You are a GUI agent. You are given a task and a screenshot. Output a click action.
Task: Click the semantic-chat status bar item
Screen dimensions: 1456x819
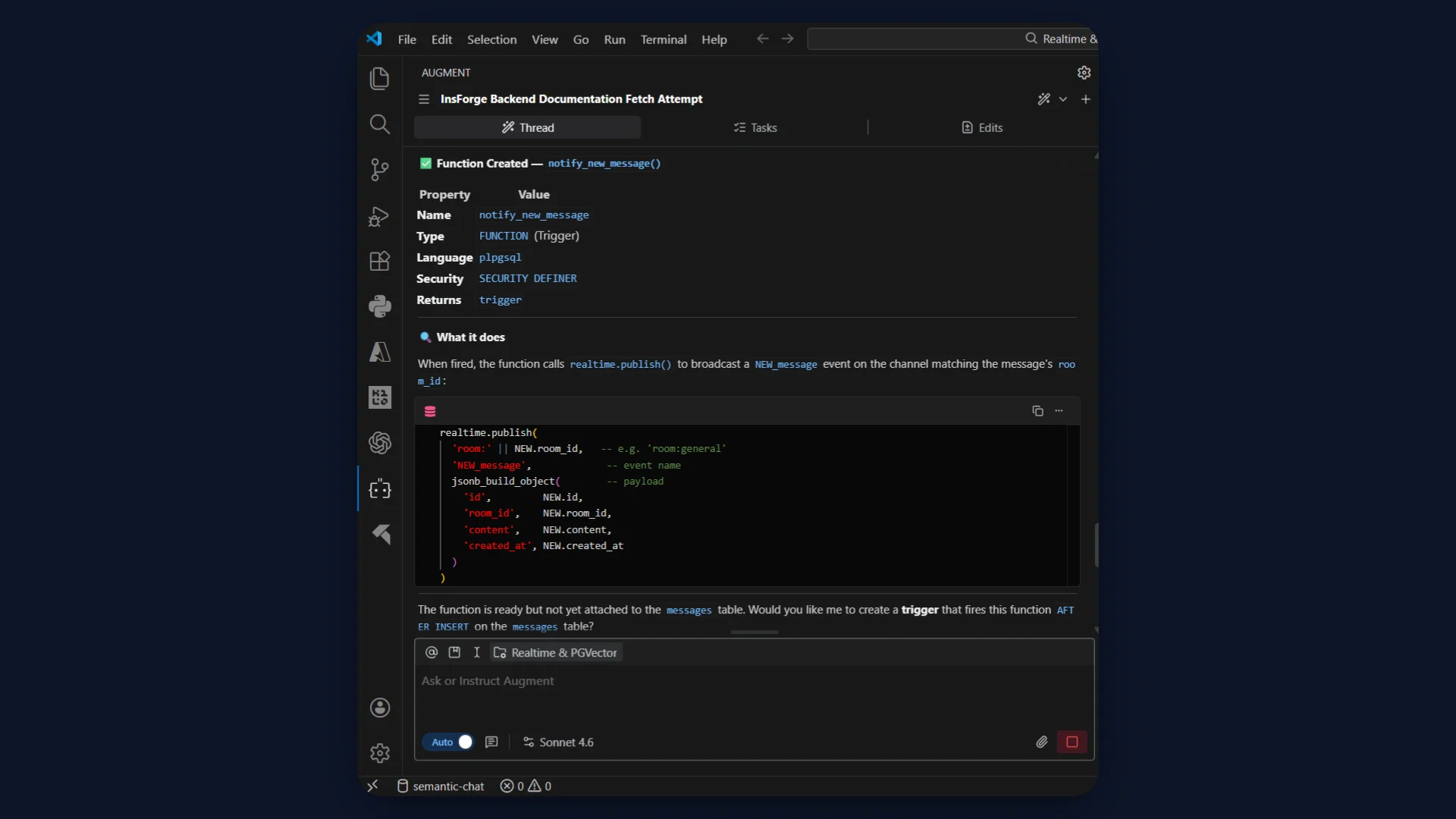[x=441, y=786]
